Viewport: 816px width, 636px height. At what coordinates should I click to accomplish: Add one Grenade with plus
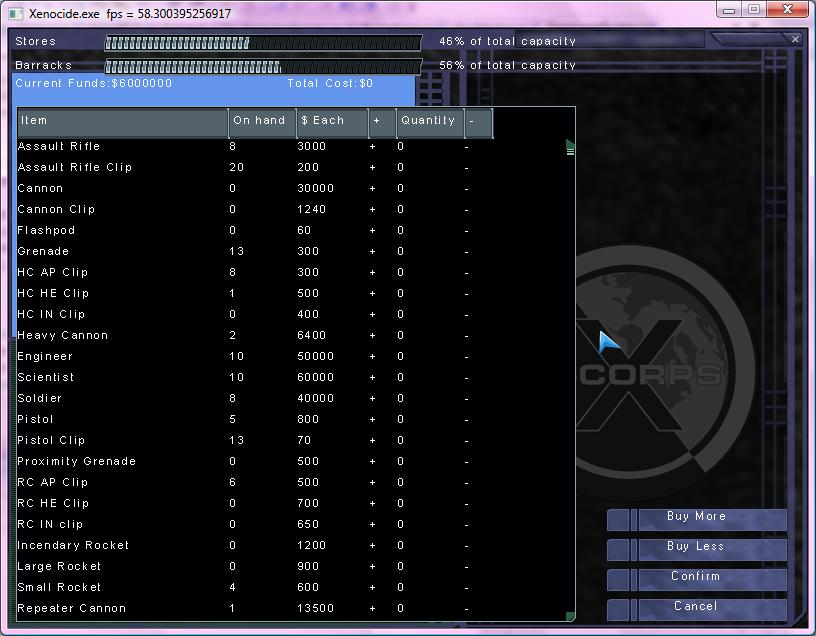(373, 251)
